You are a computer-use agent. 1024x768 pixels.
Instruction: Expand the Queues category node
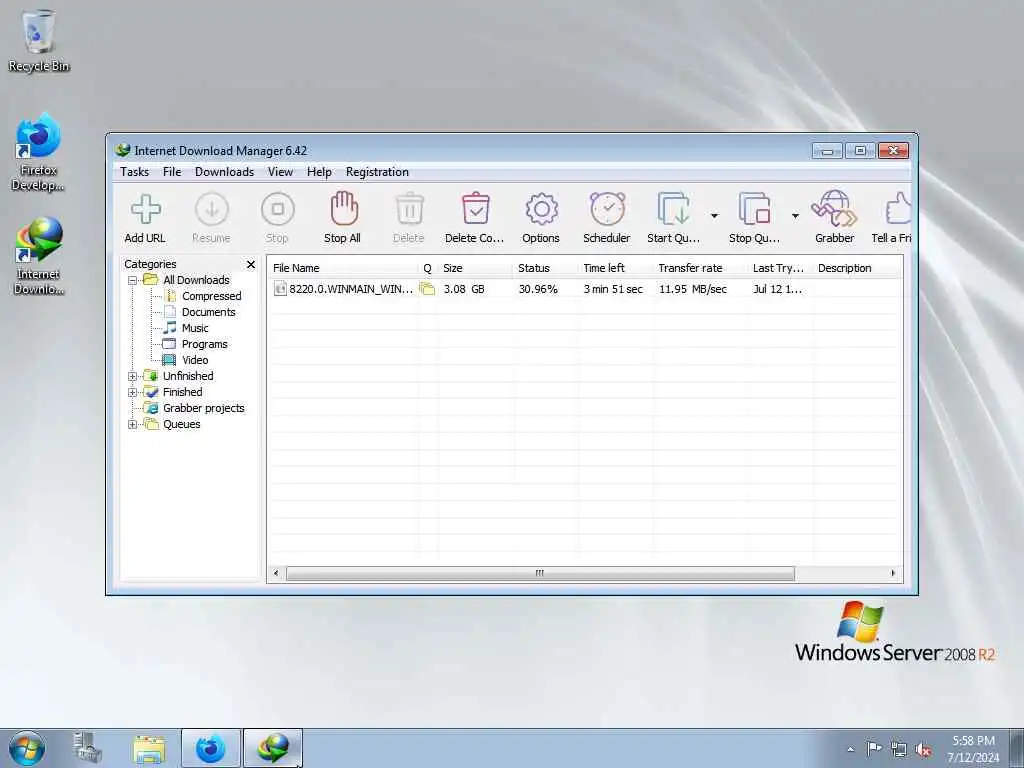pyautogui.click(x=133, y=424)
